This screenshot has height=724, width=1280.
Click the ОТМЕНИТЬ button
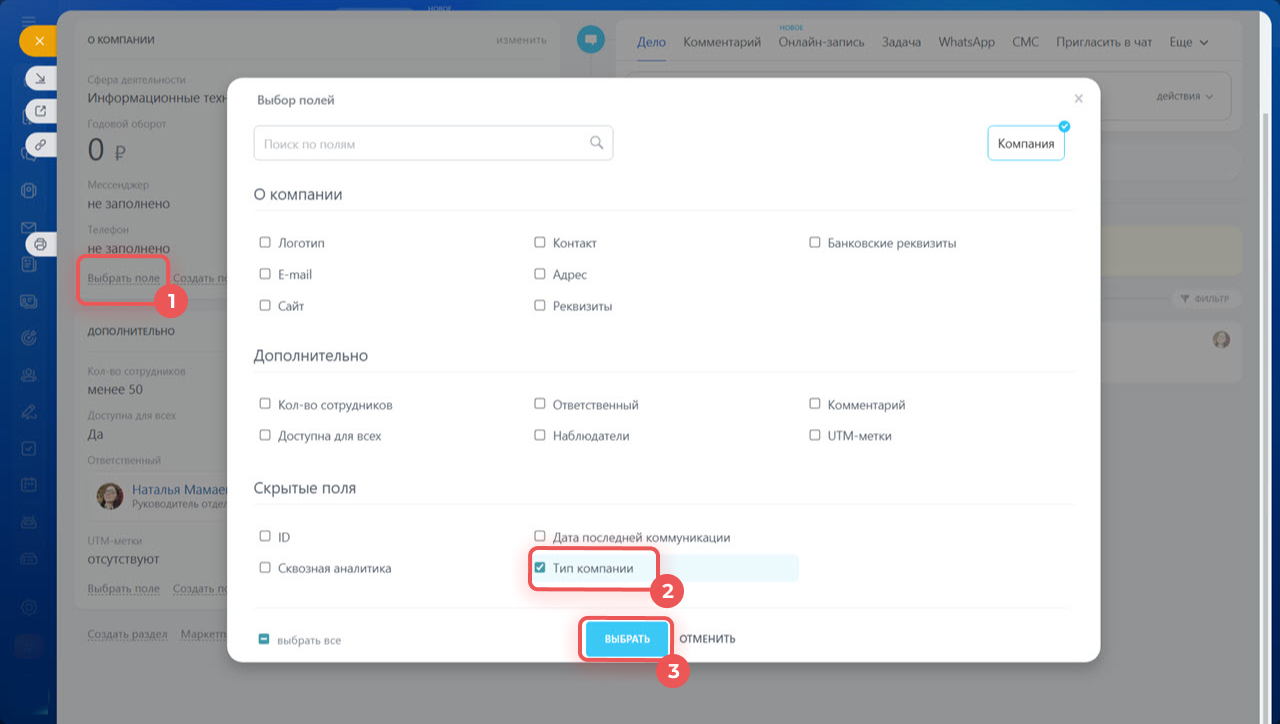point(707,639)
